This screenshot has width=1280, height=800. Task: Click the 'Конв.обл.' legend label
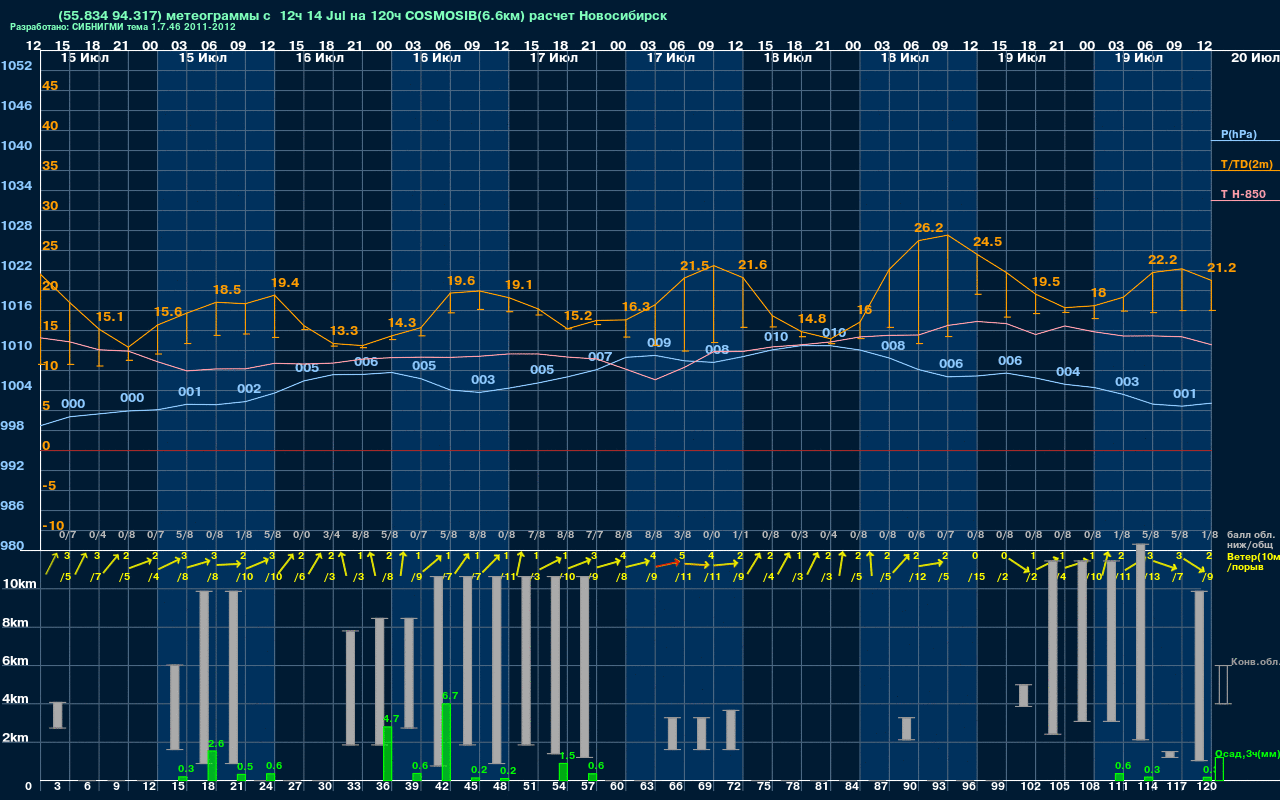tap(1254, 662)
